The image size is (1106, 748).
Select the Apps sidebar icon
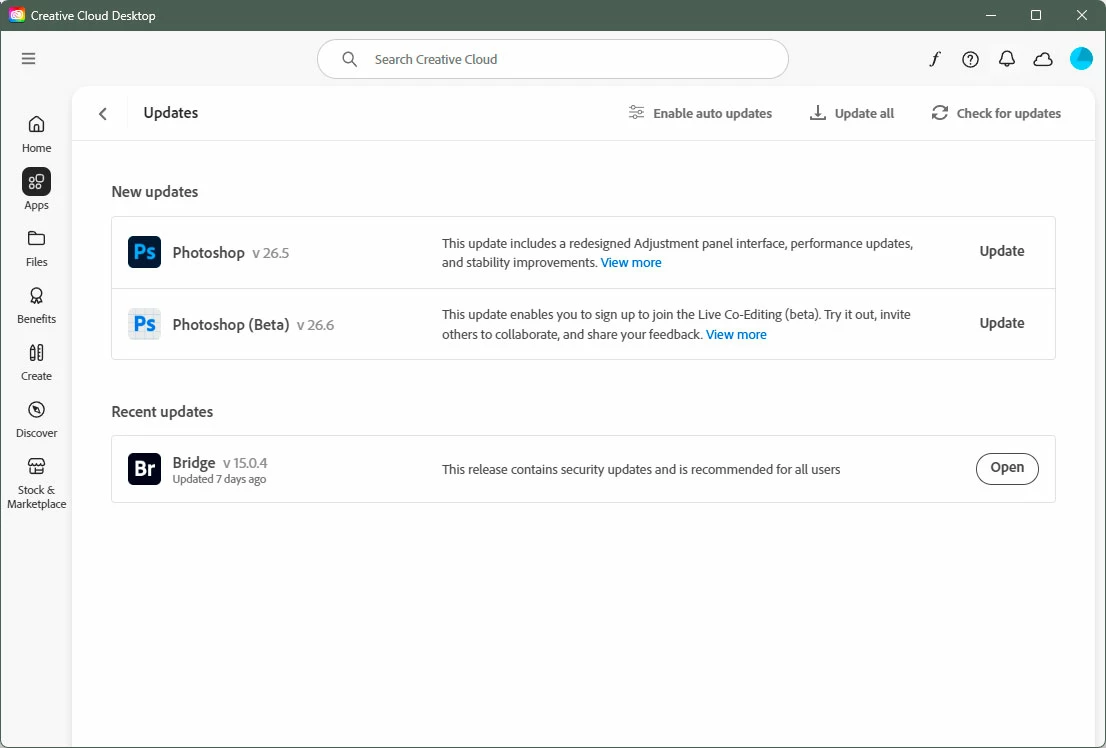click(36, 182)
